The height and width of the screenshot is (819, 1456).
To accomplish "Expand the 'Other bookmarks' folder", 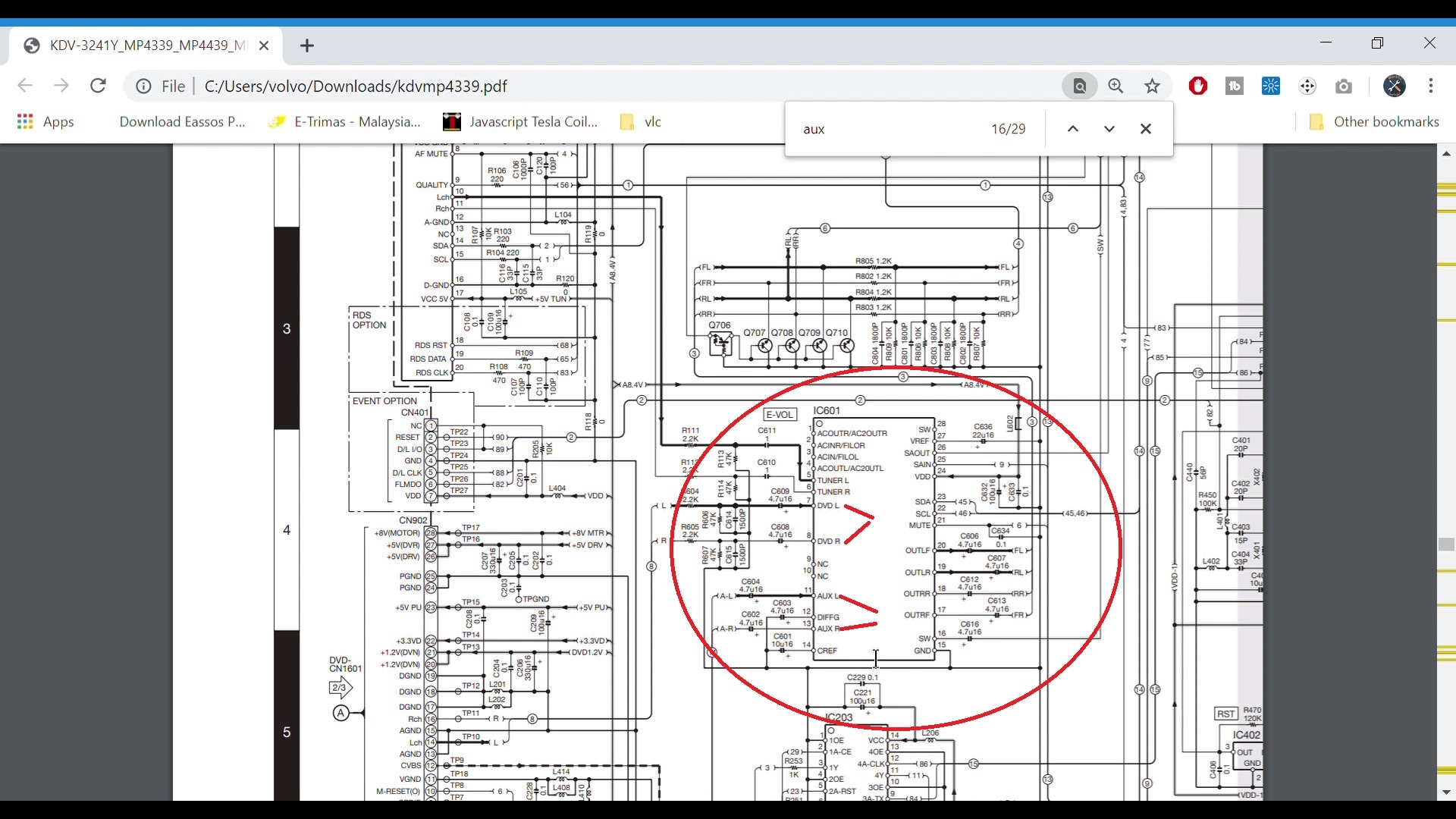I will (1374, 122).
